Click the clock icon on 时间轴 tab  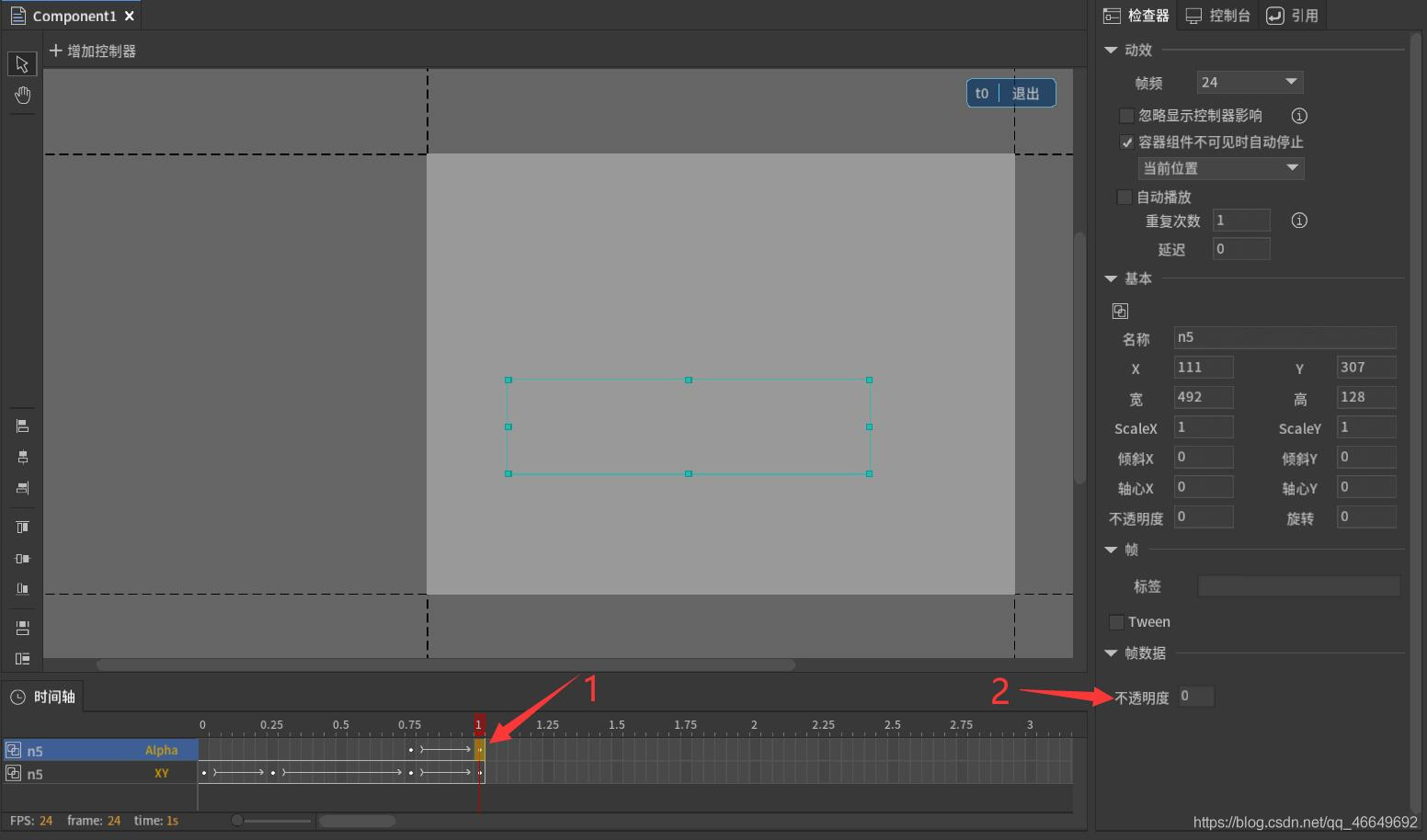[18, 697]
